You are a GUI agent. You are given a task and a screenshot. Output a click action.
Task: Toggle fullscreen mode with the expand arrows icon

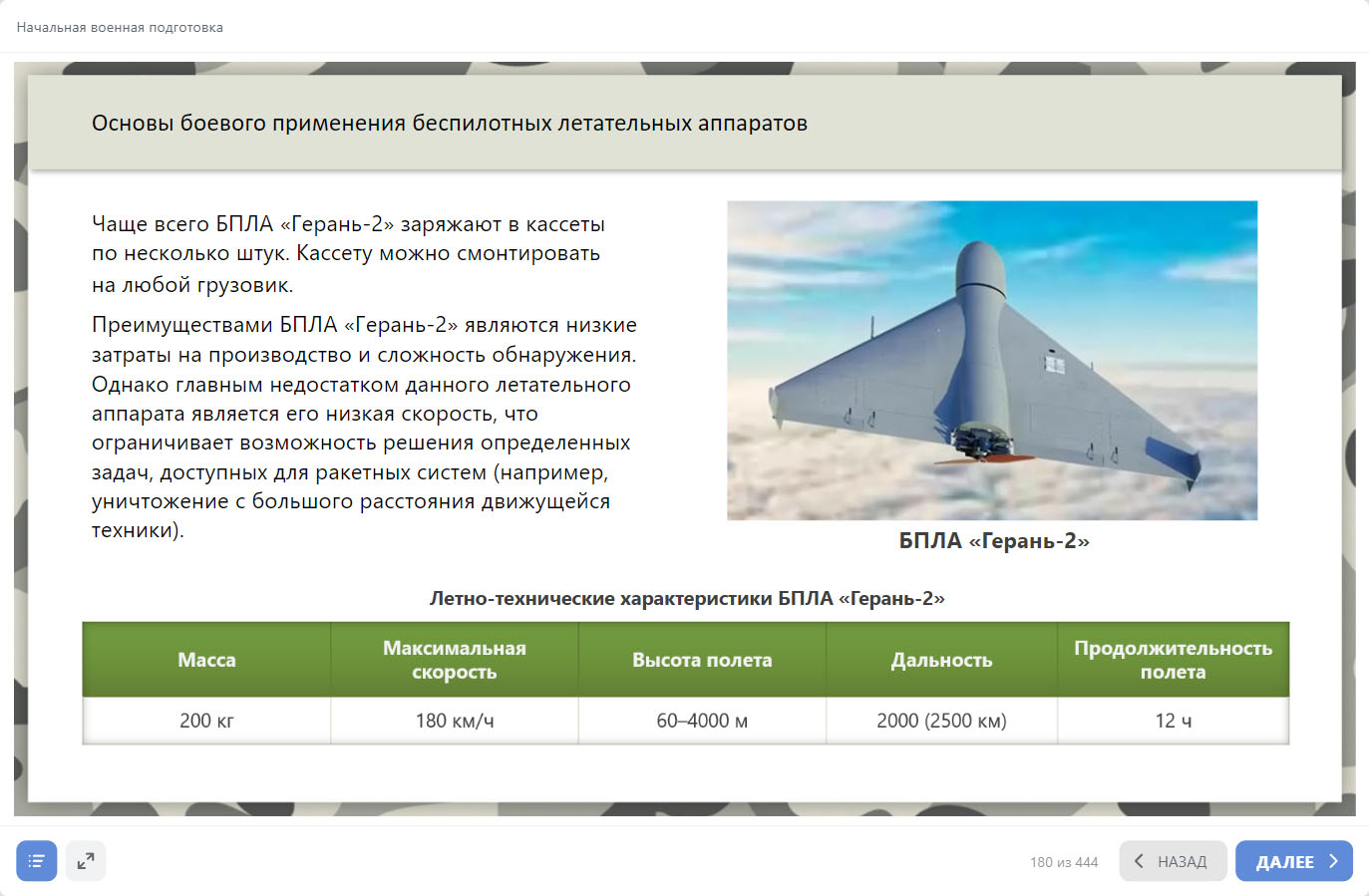click(x=86, y=861)
